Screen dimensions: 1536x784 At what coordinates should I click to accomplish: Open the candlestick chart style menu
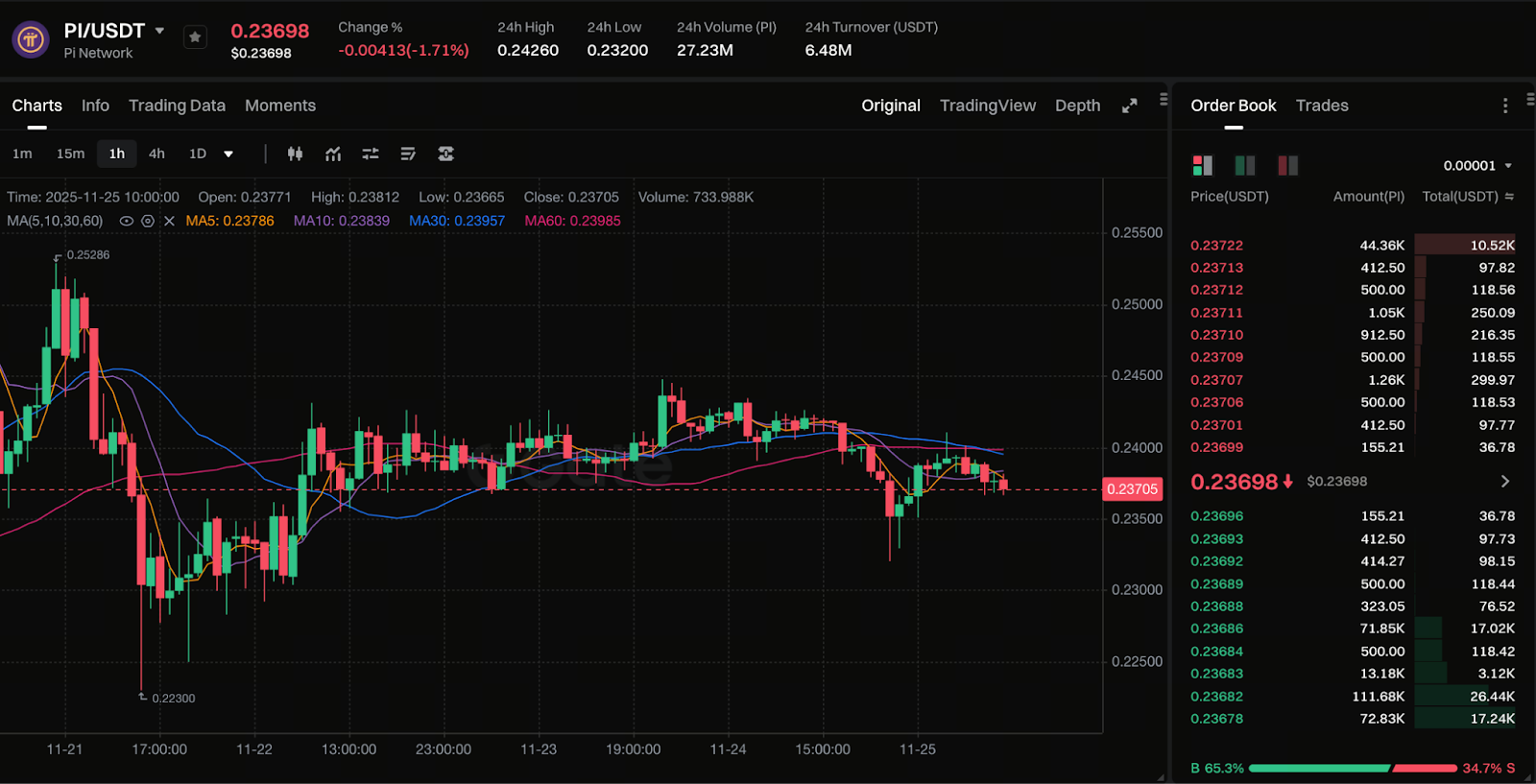(295, 154)
